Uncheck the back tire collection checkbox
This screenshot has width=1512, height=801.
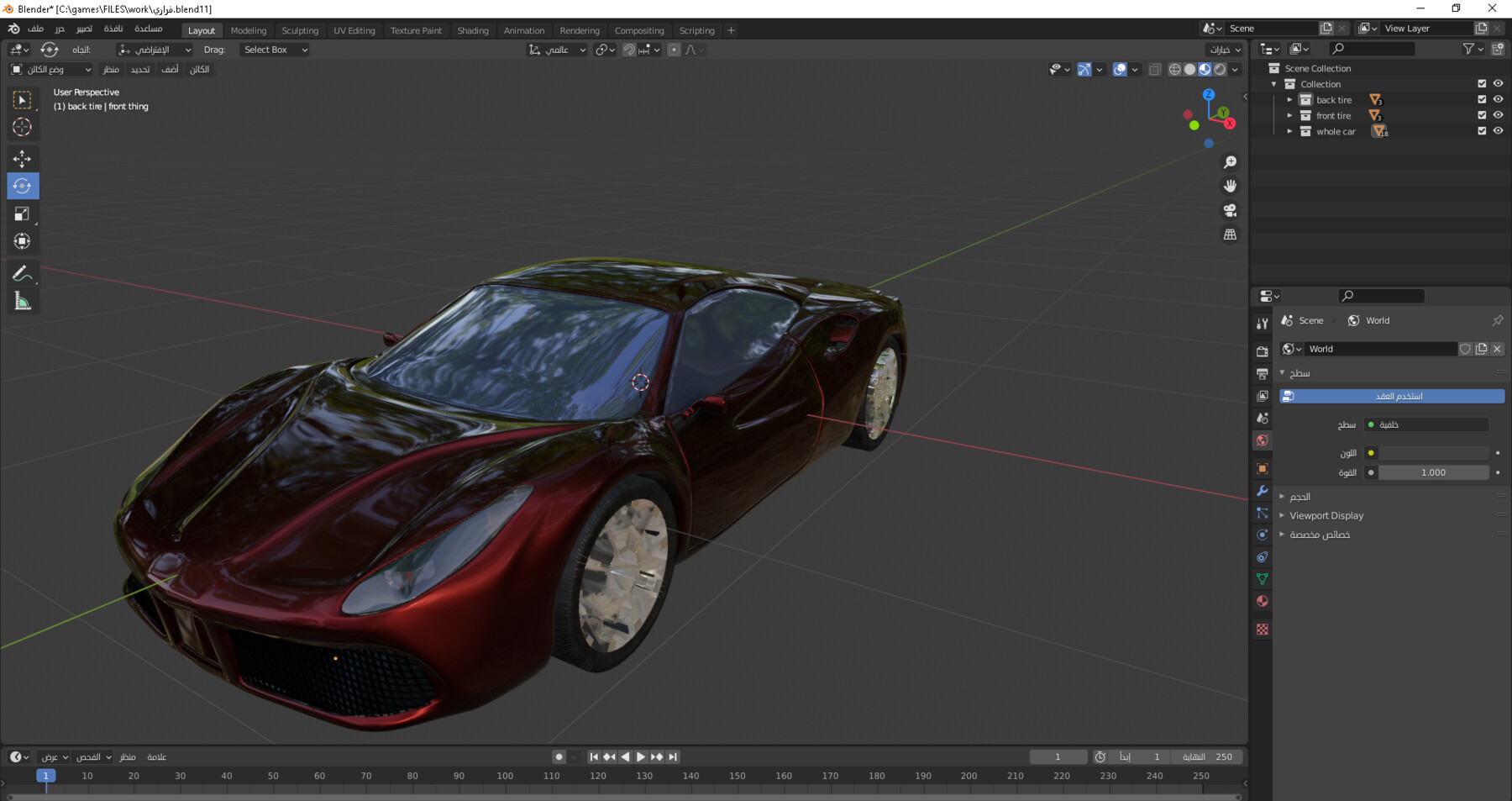click(1482, 99)
